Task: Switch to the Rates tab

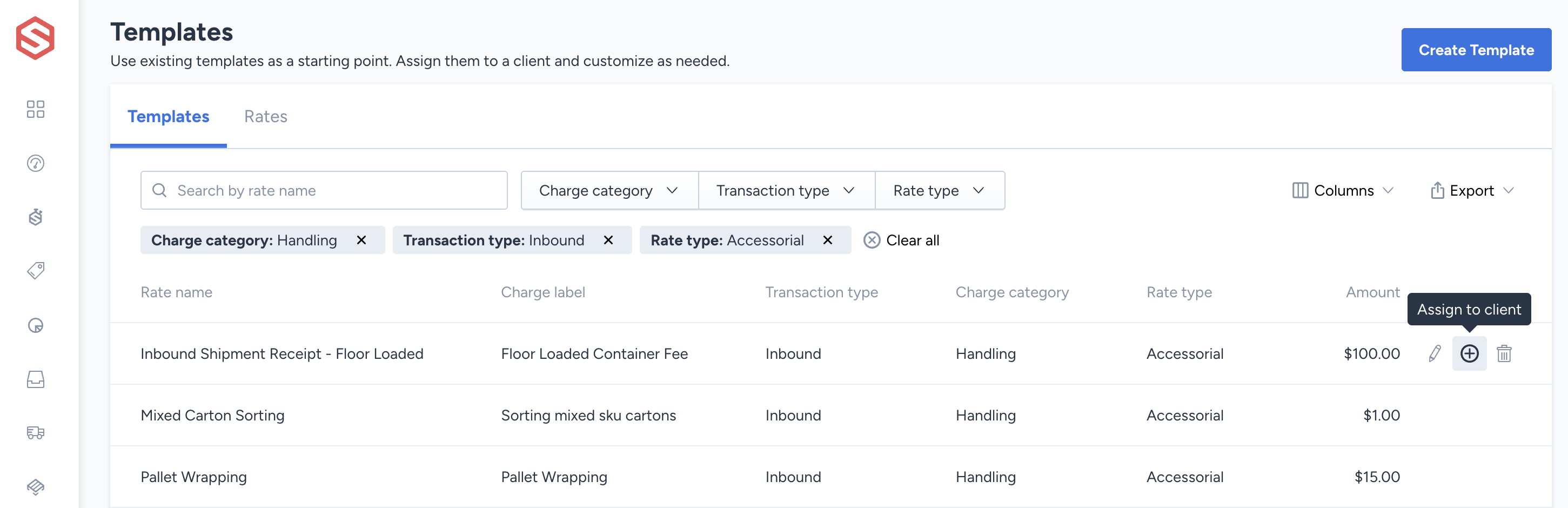Action: (x=265, y=116)
